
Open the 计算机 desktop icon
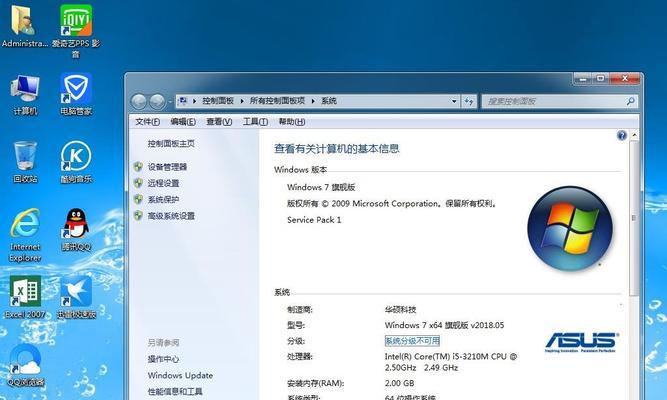pos(25,94)
